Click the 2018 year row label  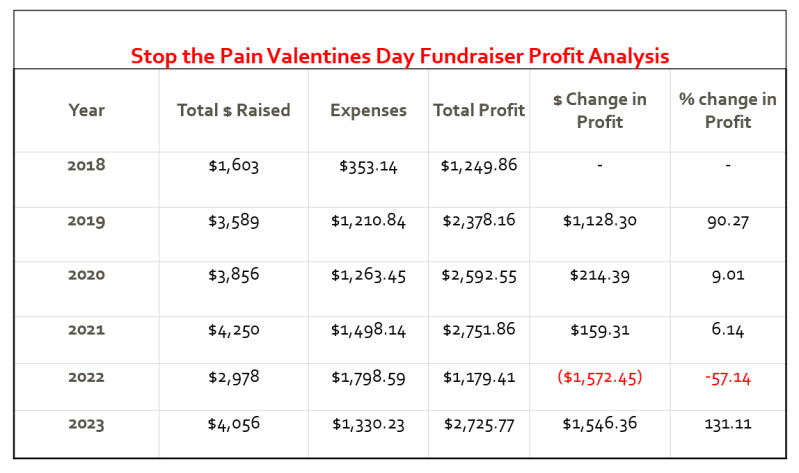pos(87,166)
